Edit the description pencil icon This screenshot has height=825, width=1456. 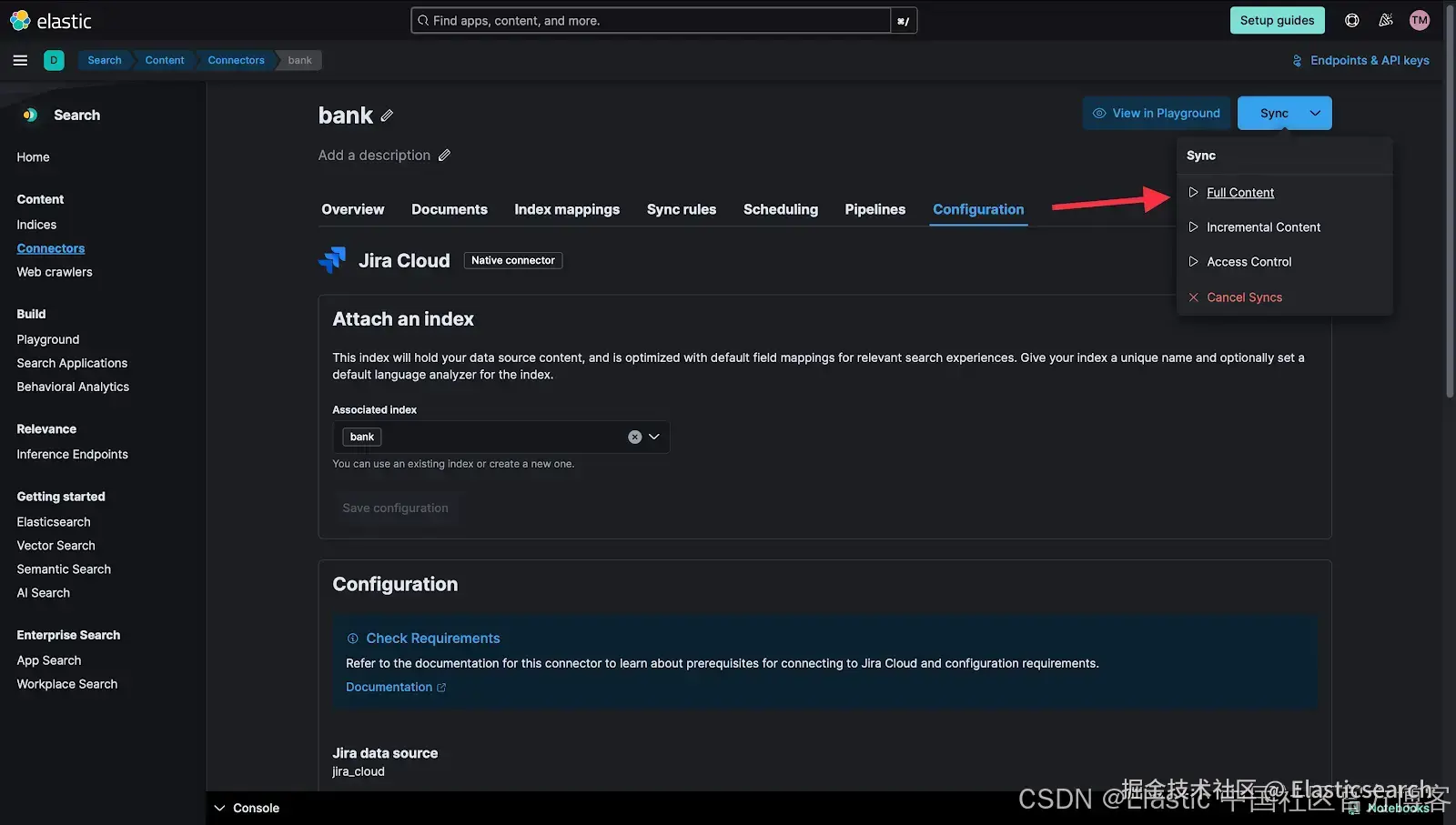pos(444,156)
